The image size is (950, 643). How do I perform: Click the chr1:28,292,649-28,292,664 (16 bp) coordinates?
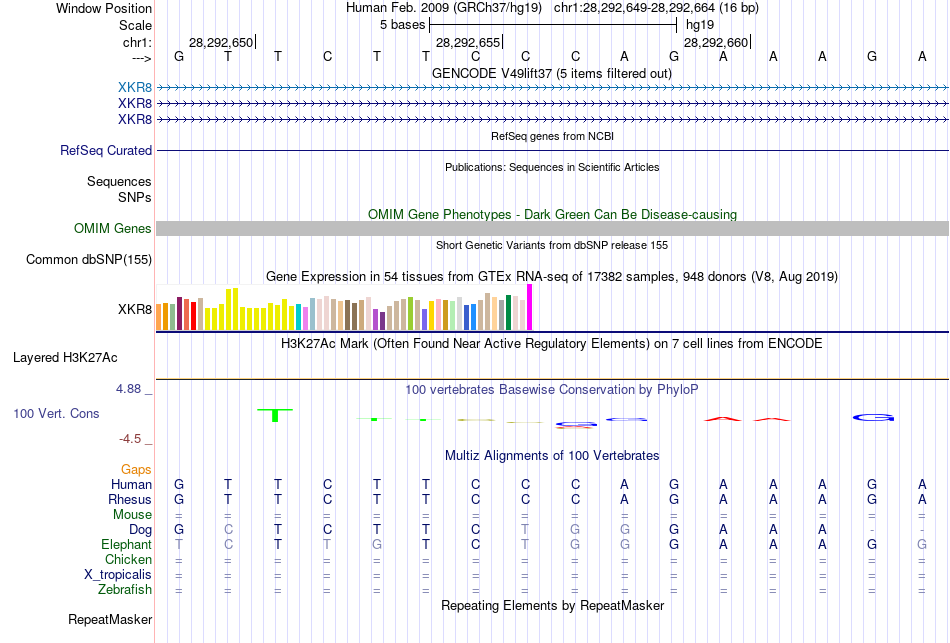(656, 8)
